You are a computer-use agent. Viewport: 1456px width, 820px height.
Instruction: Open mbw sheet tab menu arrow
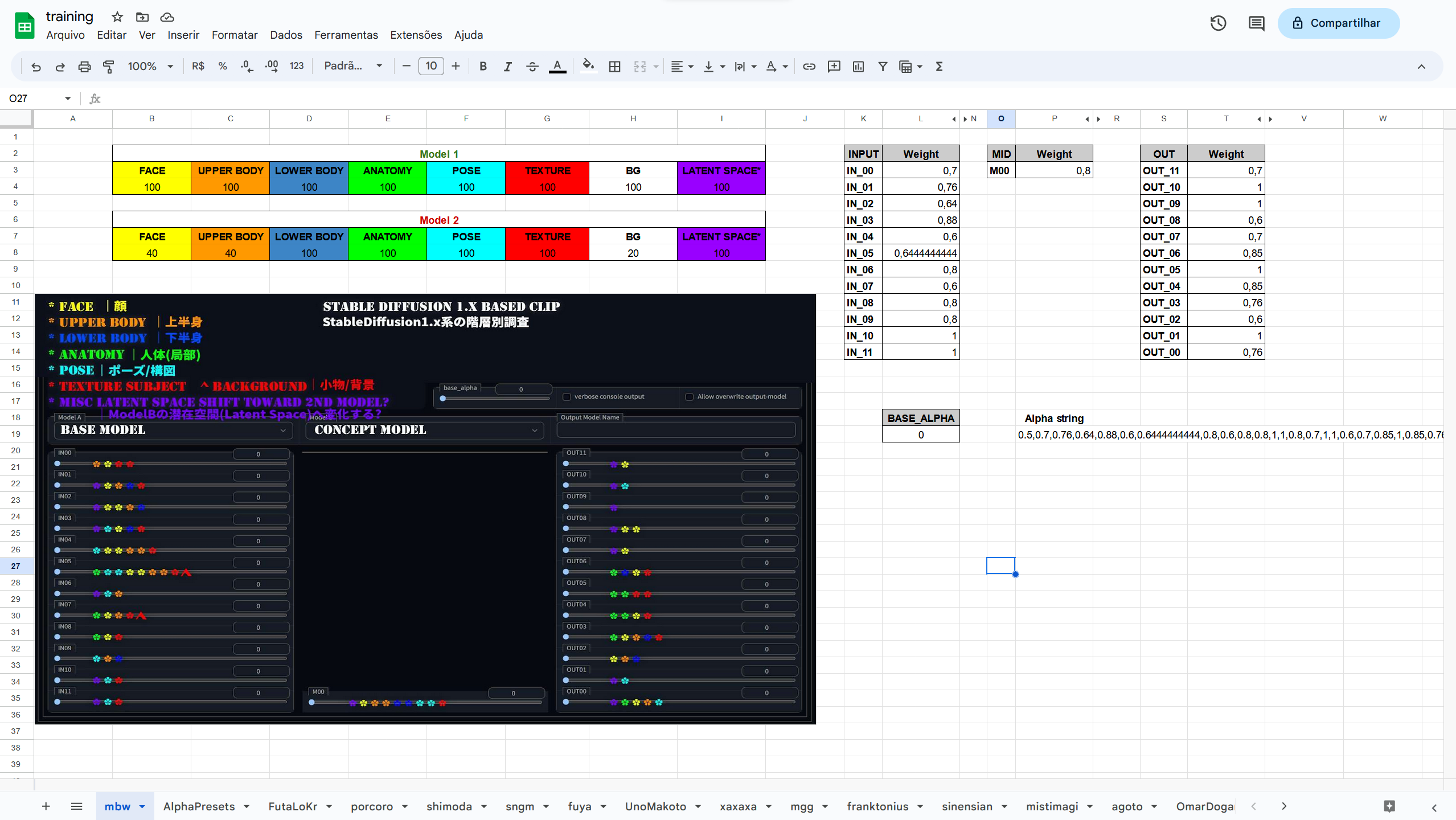(x=142, y=806)
